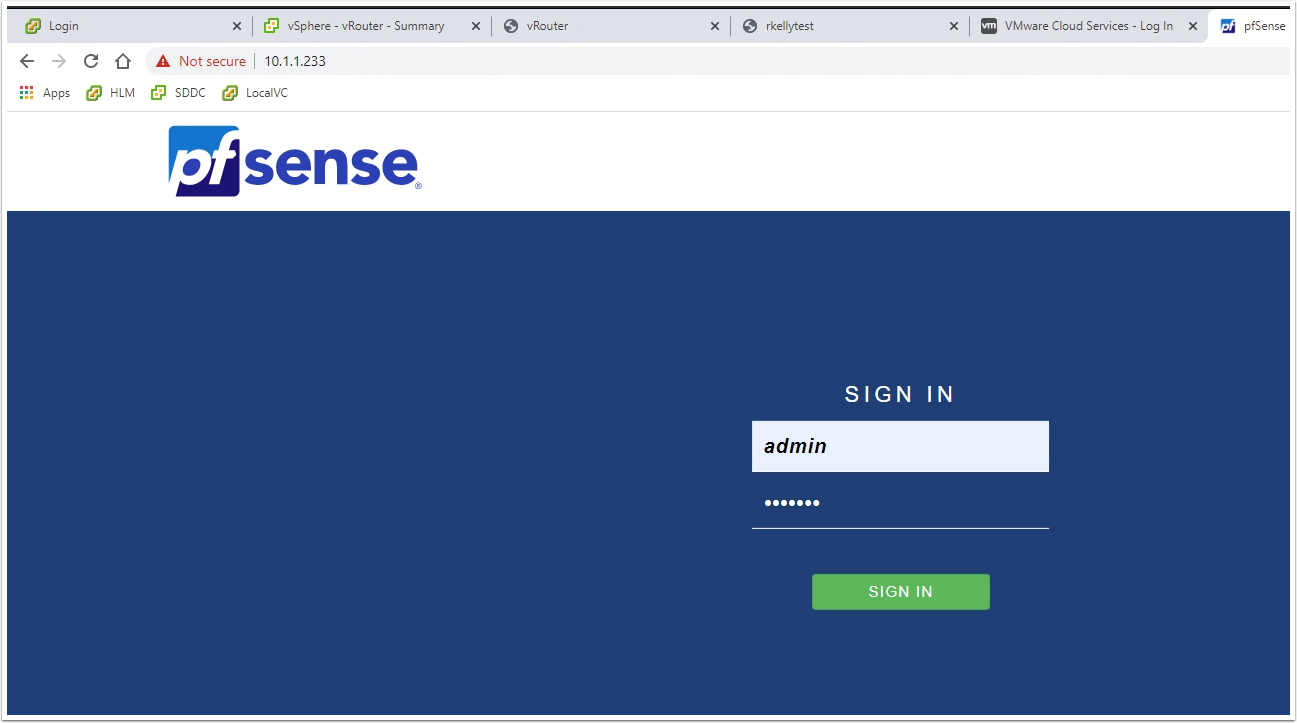
Task: Go to the browser Home page
Action: [x=123, y=61]
